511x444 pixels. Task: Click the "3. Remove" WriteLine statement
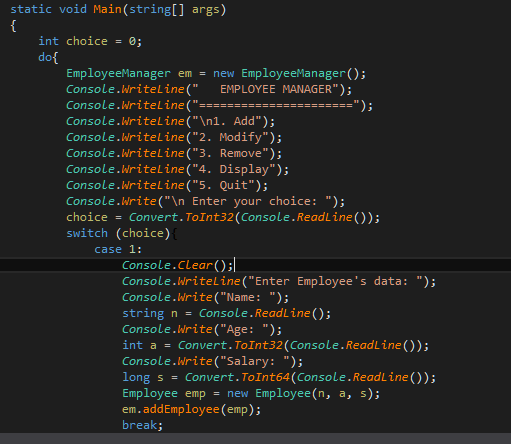pos(174,153)
